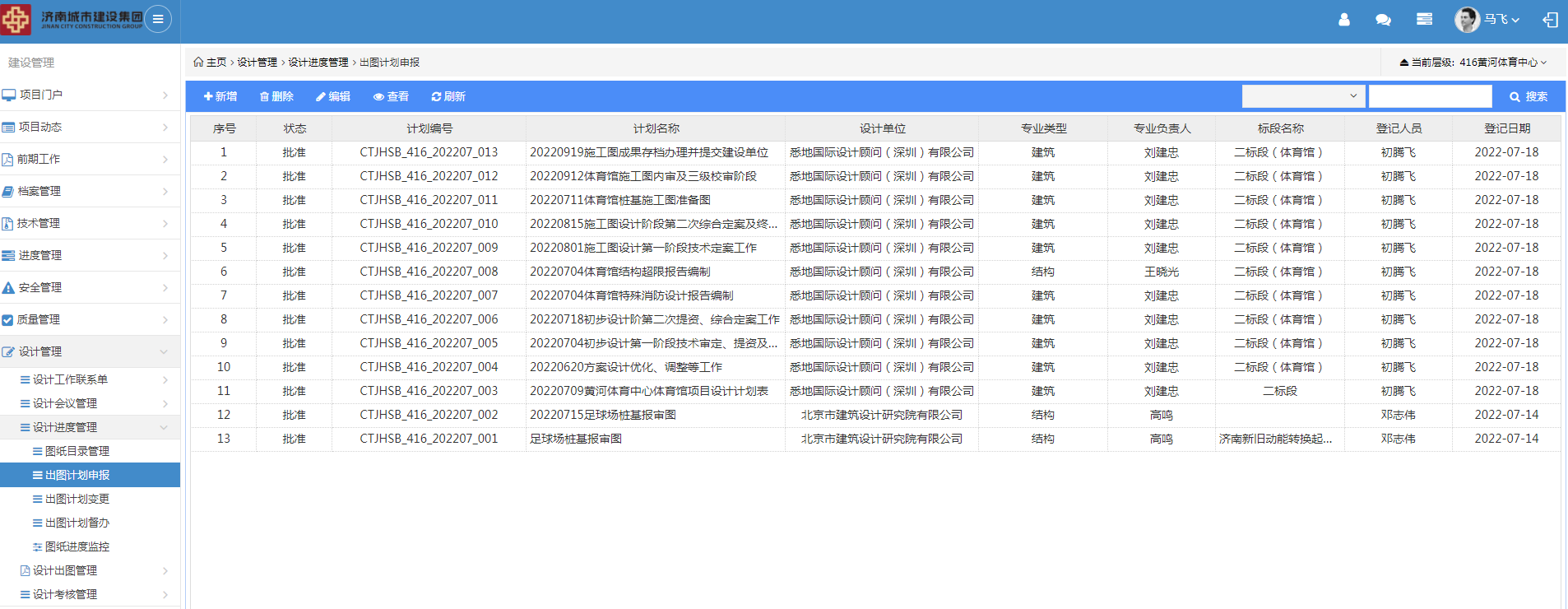
Task: Refresh the list with 刷新
Action: pos(448,96)
